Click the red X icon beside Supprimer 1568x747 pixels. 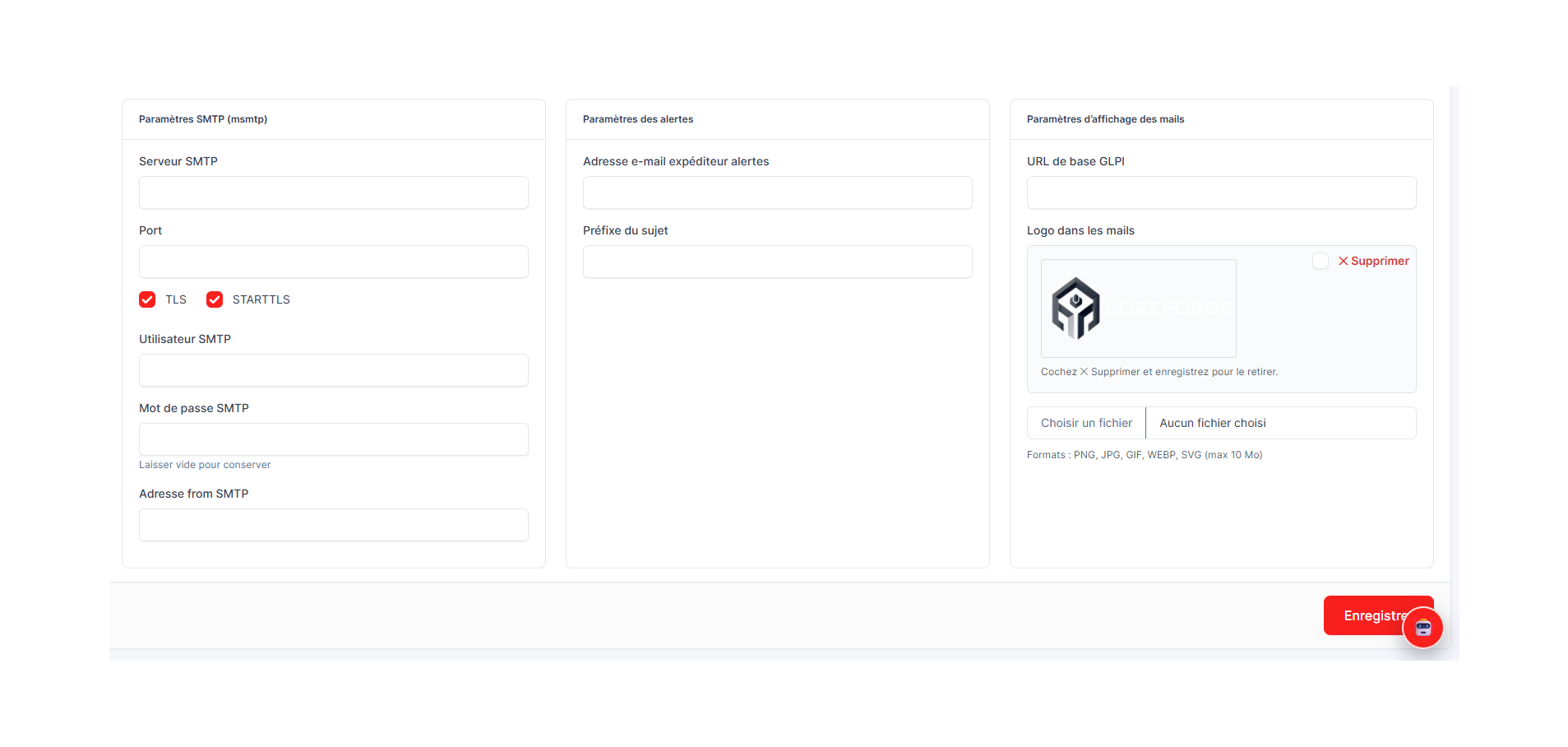pyautogui.click(x=1342, y=261)
